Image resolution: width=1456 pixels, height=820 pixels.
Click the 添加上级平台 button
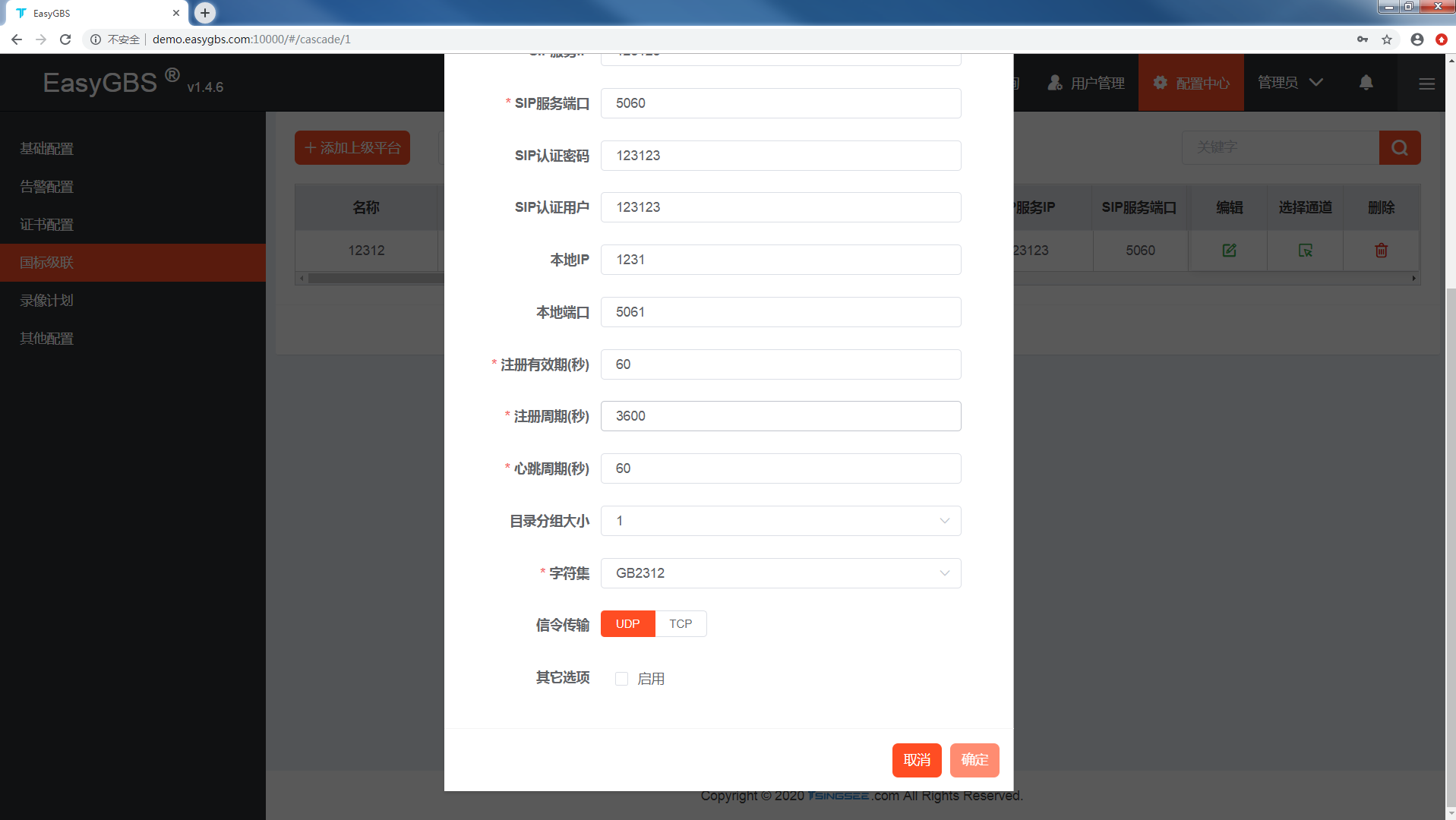(352, 147)
